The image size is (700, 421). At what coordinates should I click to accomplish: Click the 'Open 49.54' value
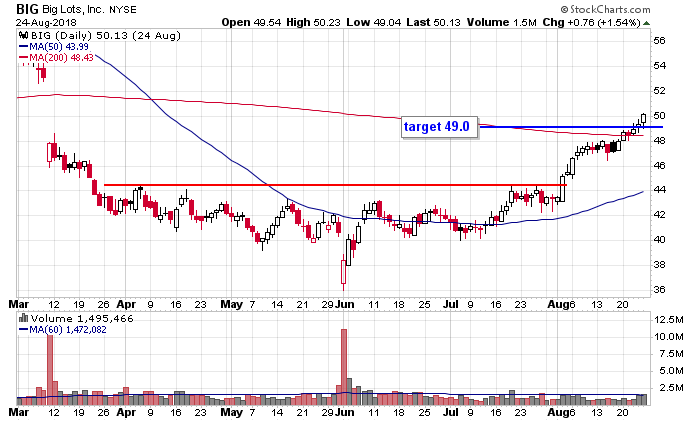point(251,22)
